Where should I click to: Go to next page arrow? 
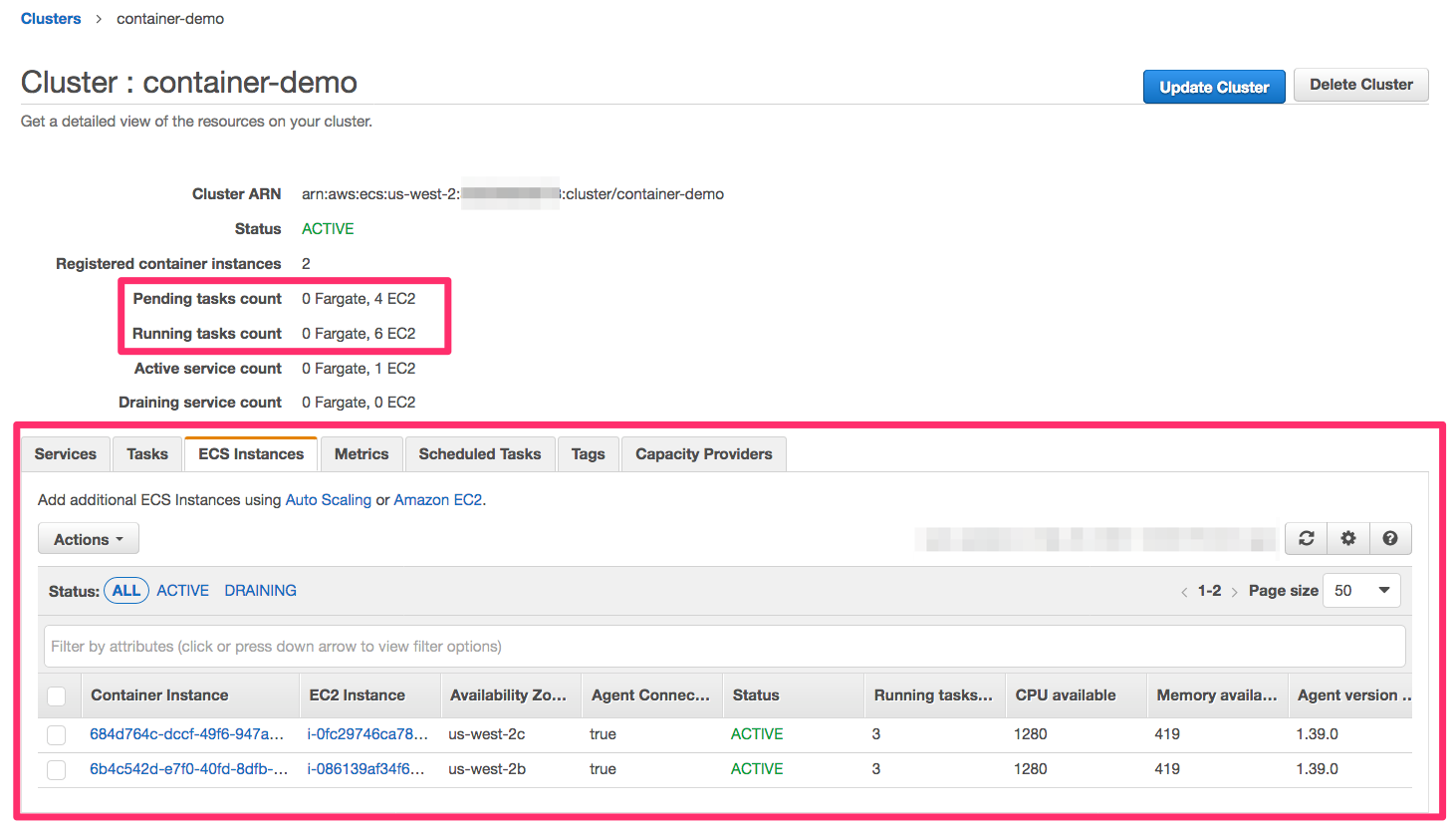point(1234,592)
